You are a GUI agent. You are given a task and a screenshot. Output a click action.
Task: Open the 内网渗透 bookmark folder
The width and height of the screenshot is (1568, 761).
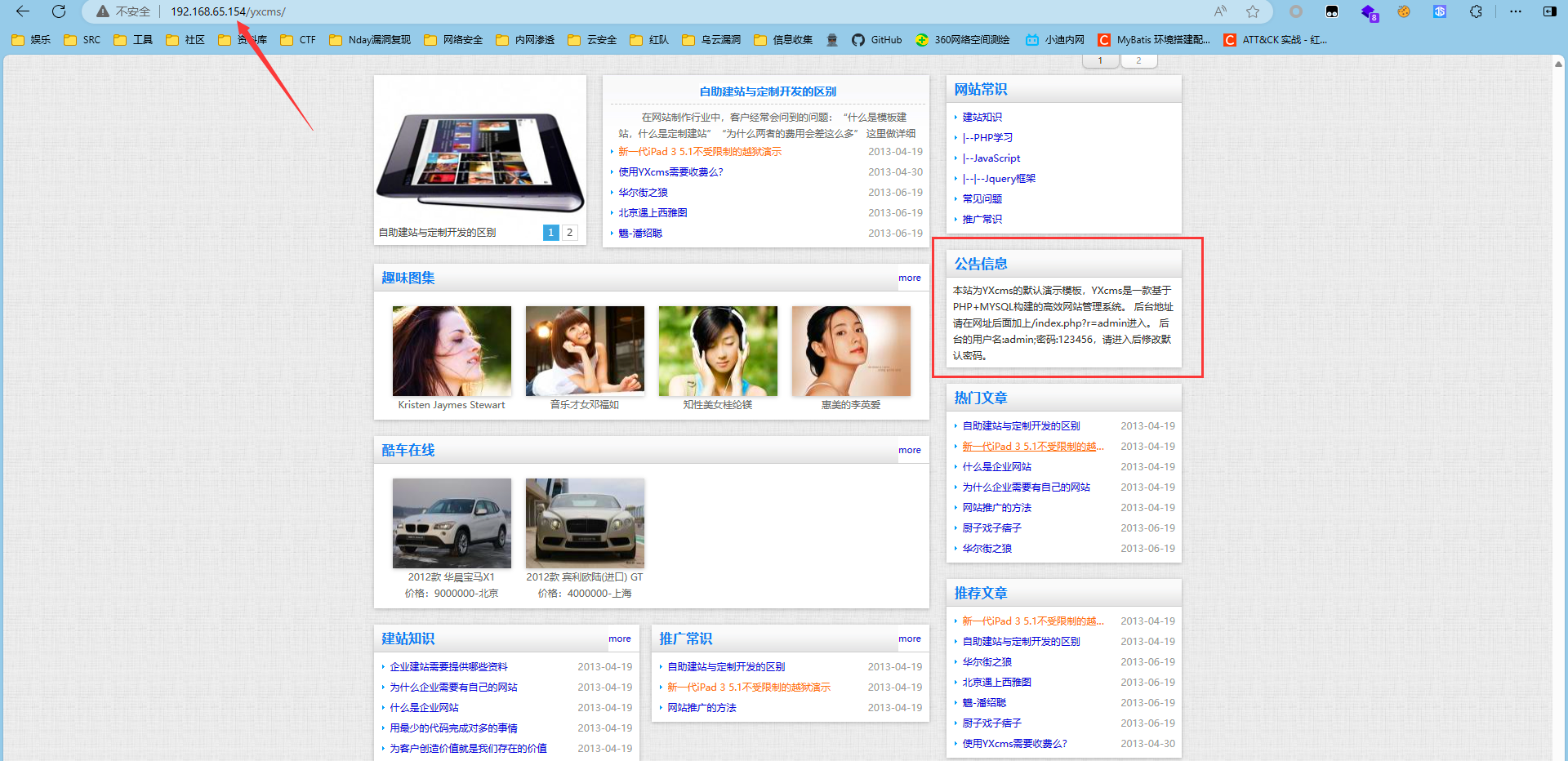[525, 40]
